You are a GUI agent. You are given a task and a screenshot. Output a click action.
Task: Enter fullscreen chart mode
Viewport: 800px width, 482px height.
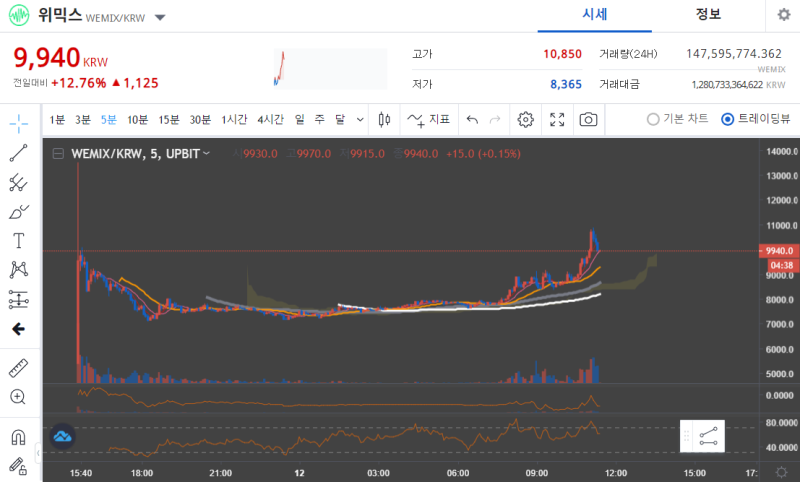click(x=557, y=120)
